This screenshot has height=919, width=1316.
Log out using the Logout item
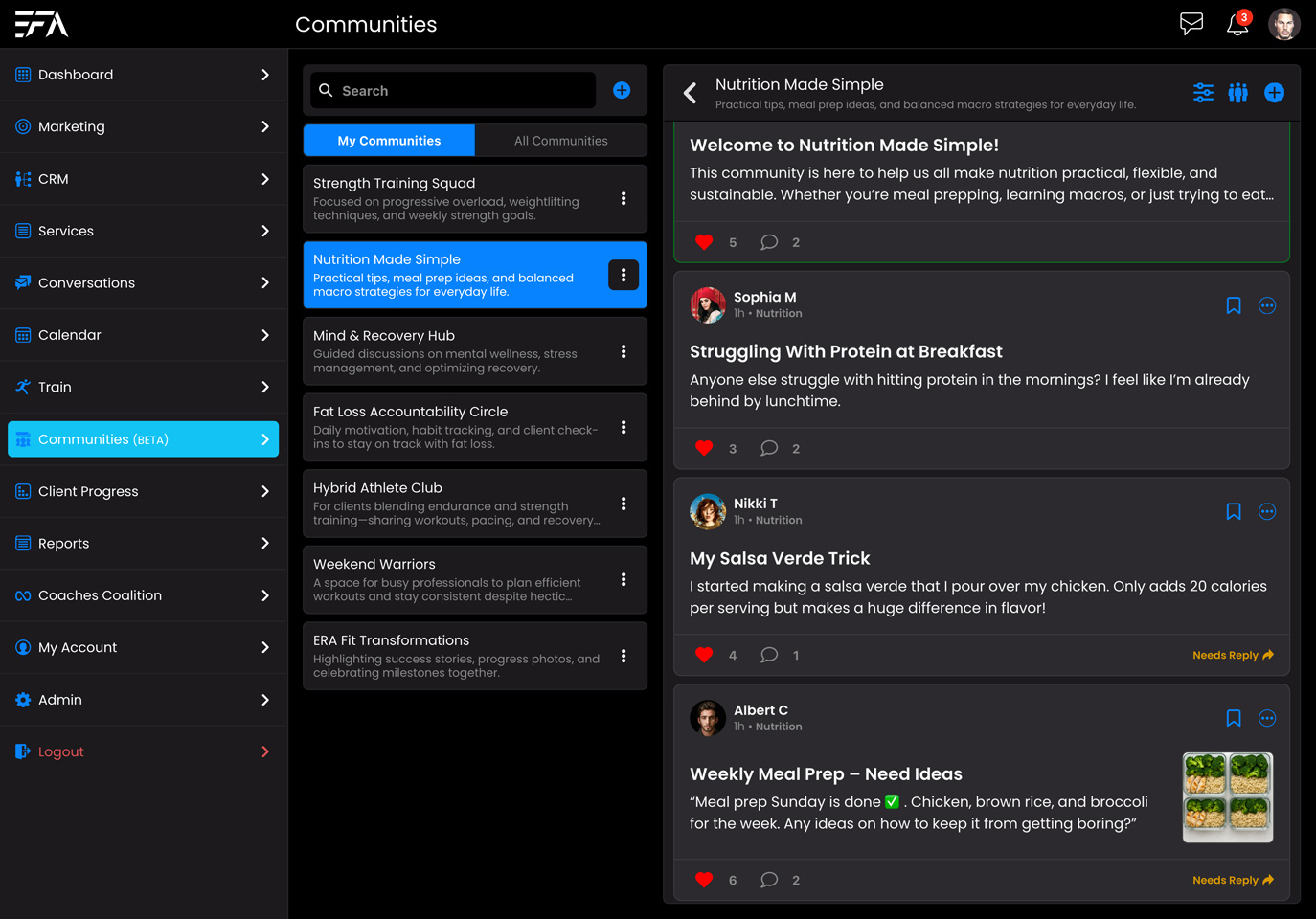click(61, 751)
